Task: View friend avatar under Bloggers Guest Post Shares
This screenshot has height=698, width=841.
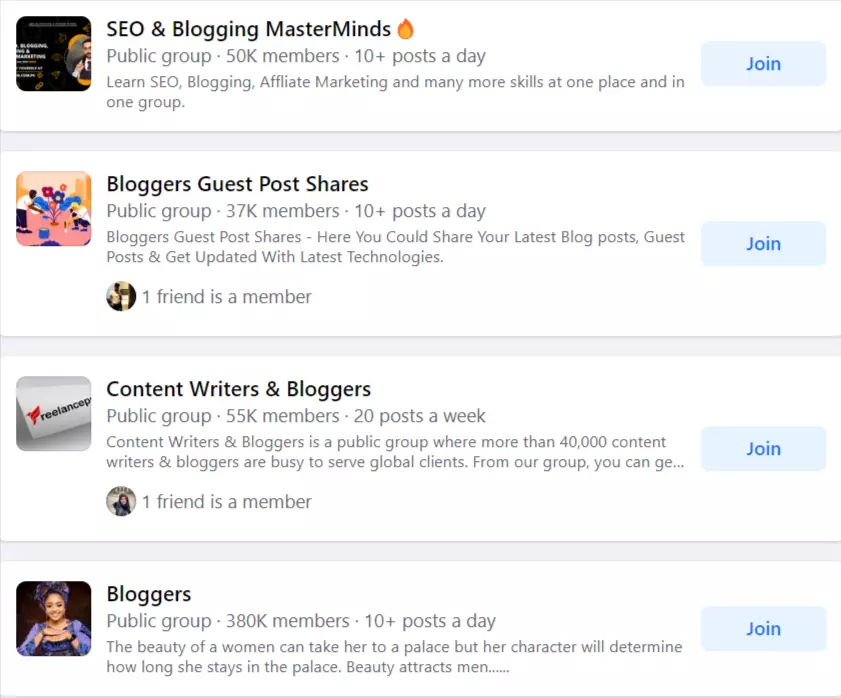Action: [x=121, y=296]
